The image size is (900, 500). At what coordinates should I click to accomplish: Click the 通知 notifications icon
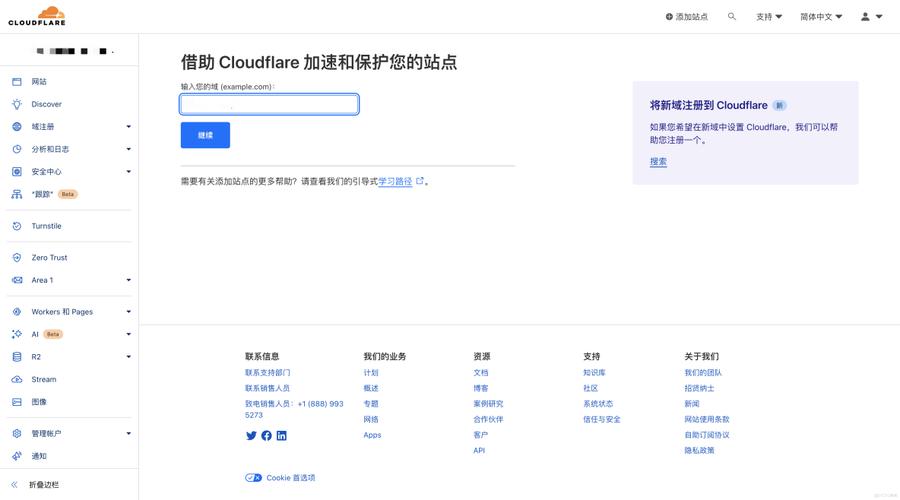[17, 456]
